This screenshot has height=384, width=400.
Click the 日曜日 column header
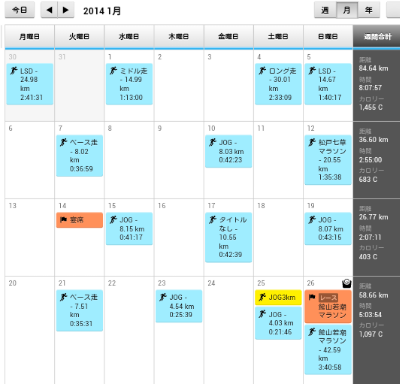tap(328, 37)
